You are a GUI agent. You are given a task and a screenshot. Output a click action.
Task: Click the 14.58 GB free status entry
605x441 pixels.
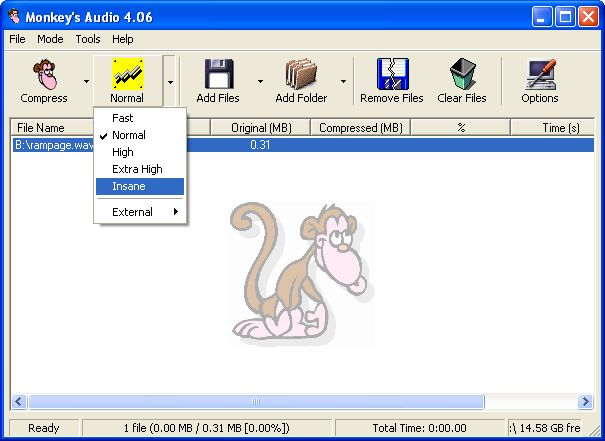(x=545, y=428)
